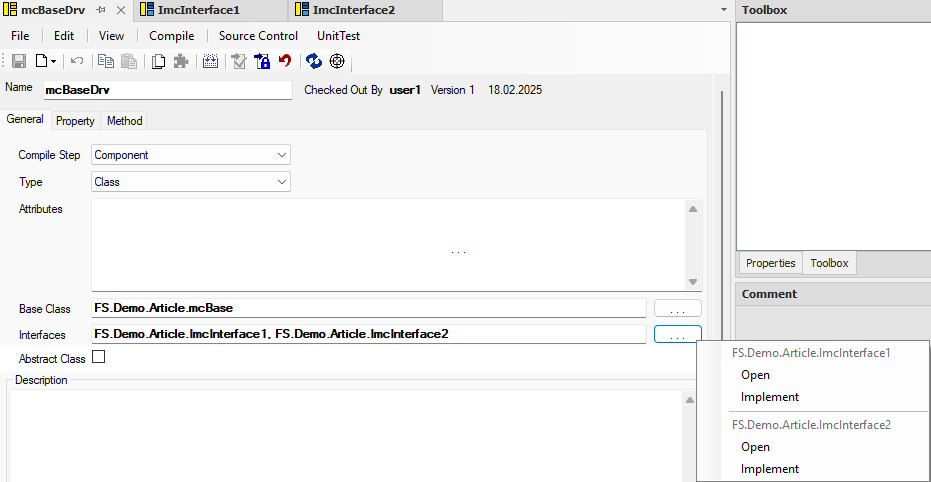Switch to the Property tab
Screen dimensions: 931x482
(75, 121)
